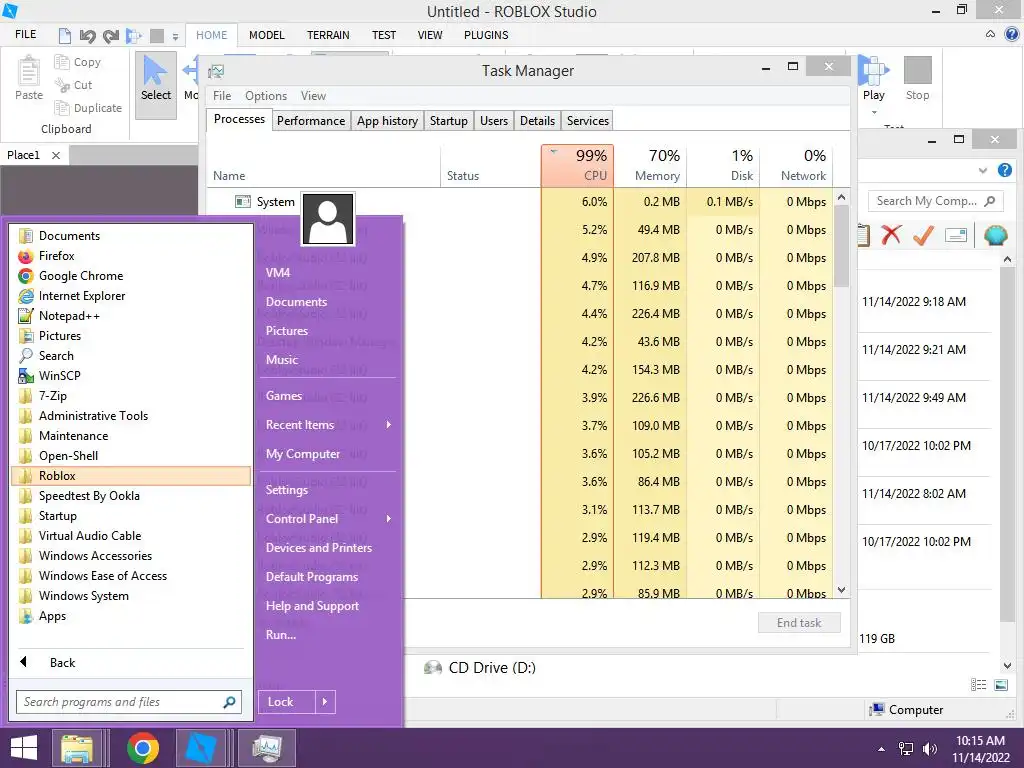The width and height of the screenshot is (1024, 768).
Task: Open Internet Explorer from the programs list
Action: [131, 296]
